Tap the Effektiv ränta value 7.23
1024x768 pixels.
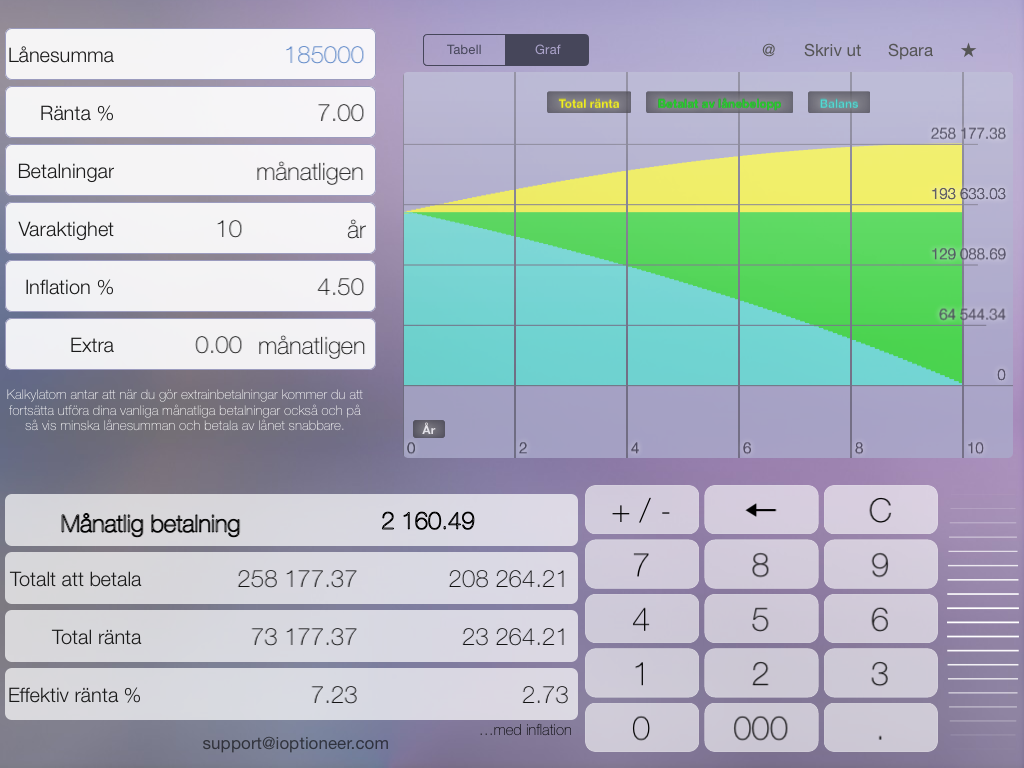tap(334, 695)
